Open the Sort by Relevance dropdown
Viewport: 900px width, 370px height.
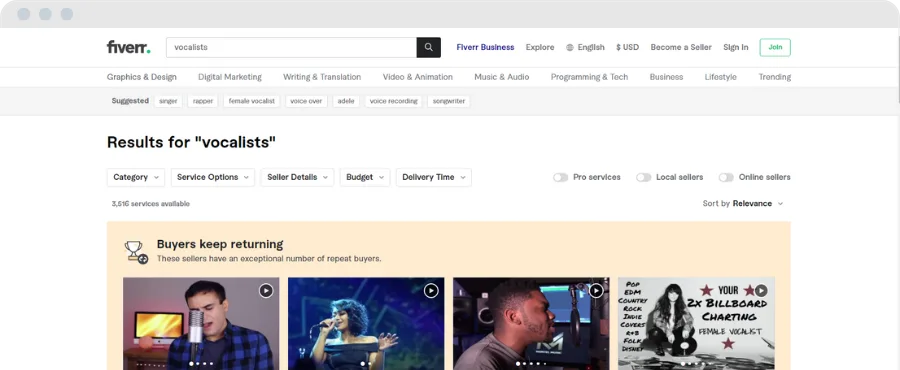743,204
